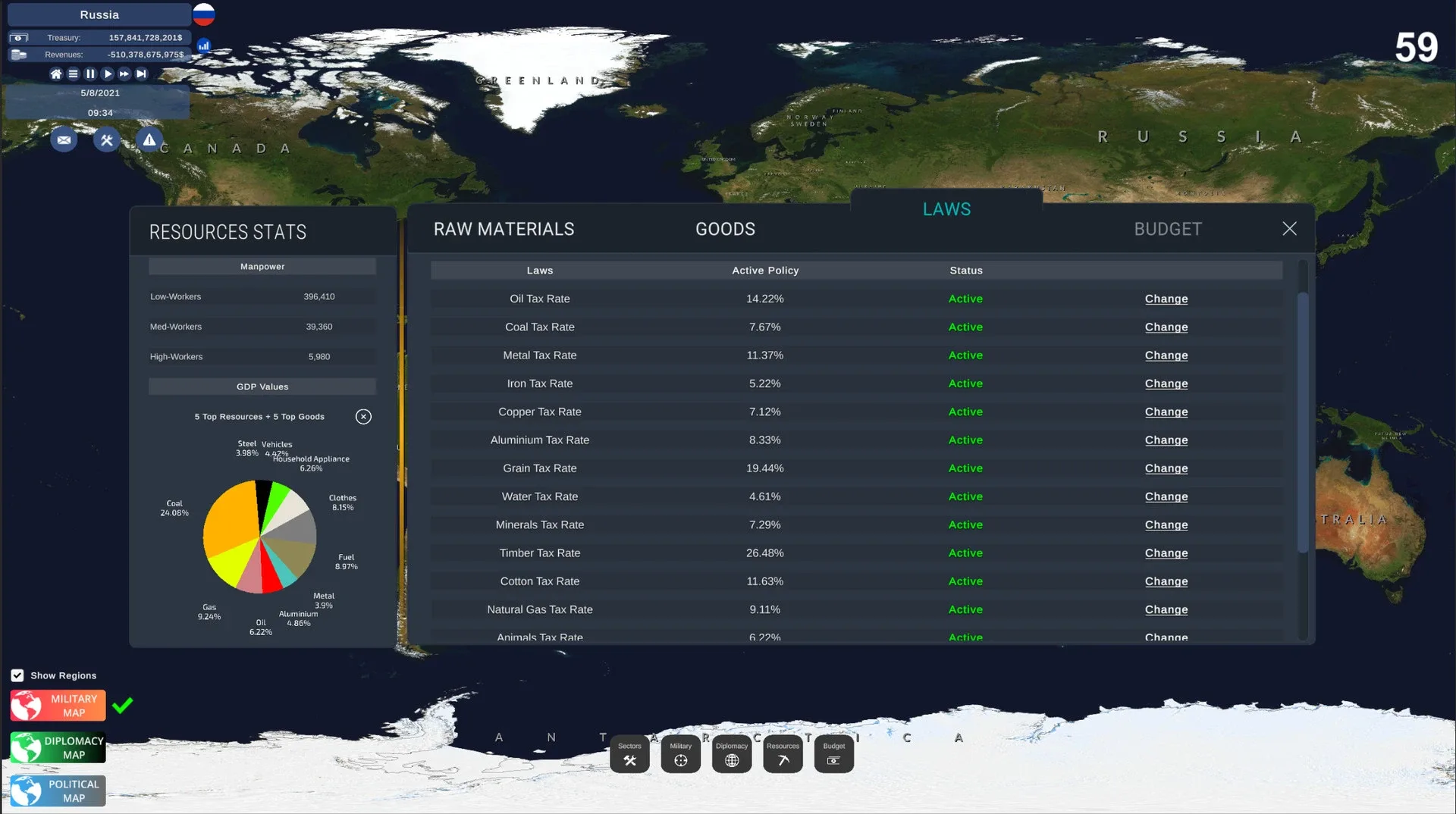
Task: Click the Russia flag icon
Action: [203, 14]
